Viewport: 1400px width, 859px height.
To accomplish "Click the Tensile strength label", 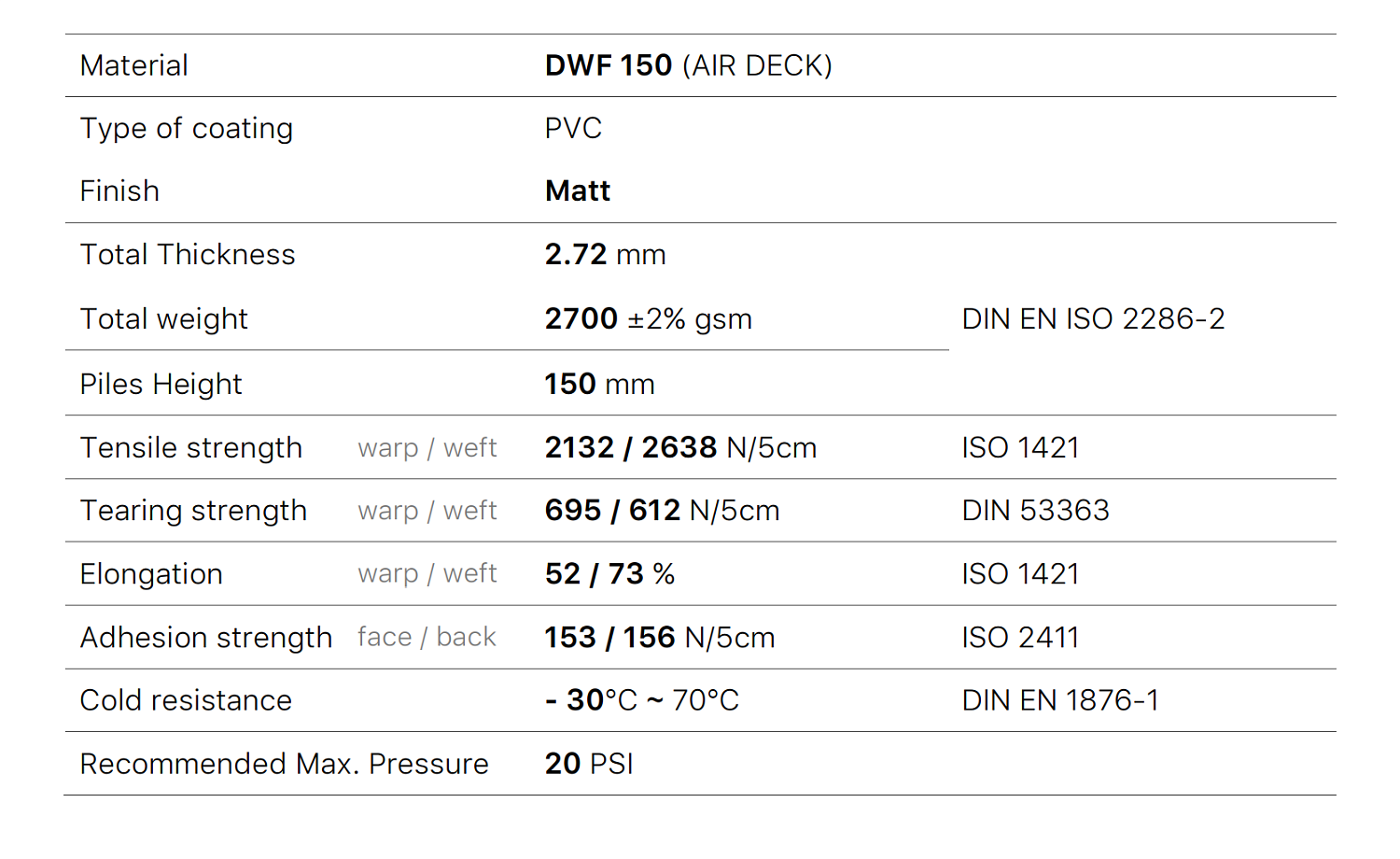I will click(191, 448).
